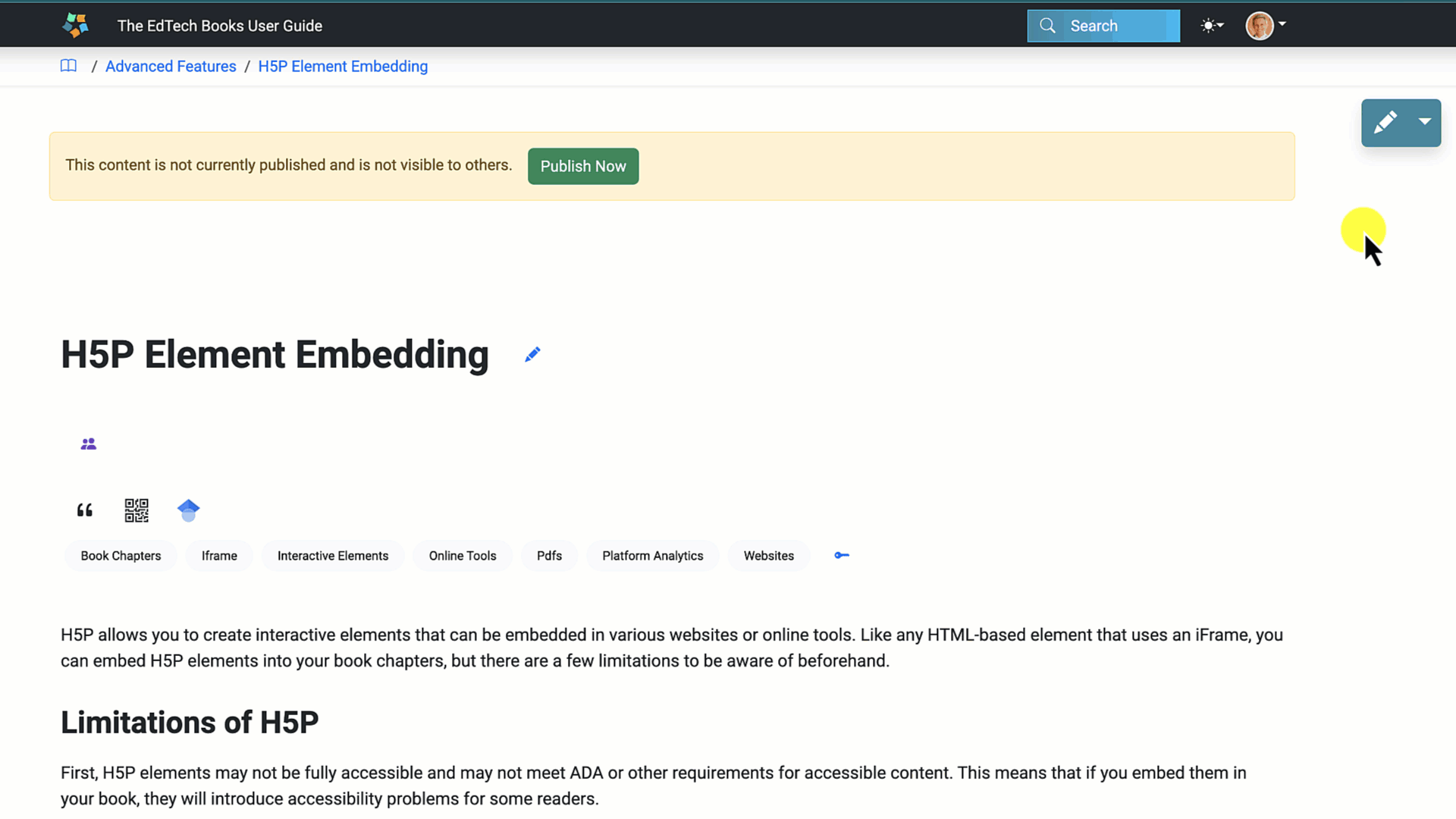Click the Book Chapters keyword tag
Image resolution: width=1456 pixels, height=819 pixels.
coord(121,556)
